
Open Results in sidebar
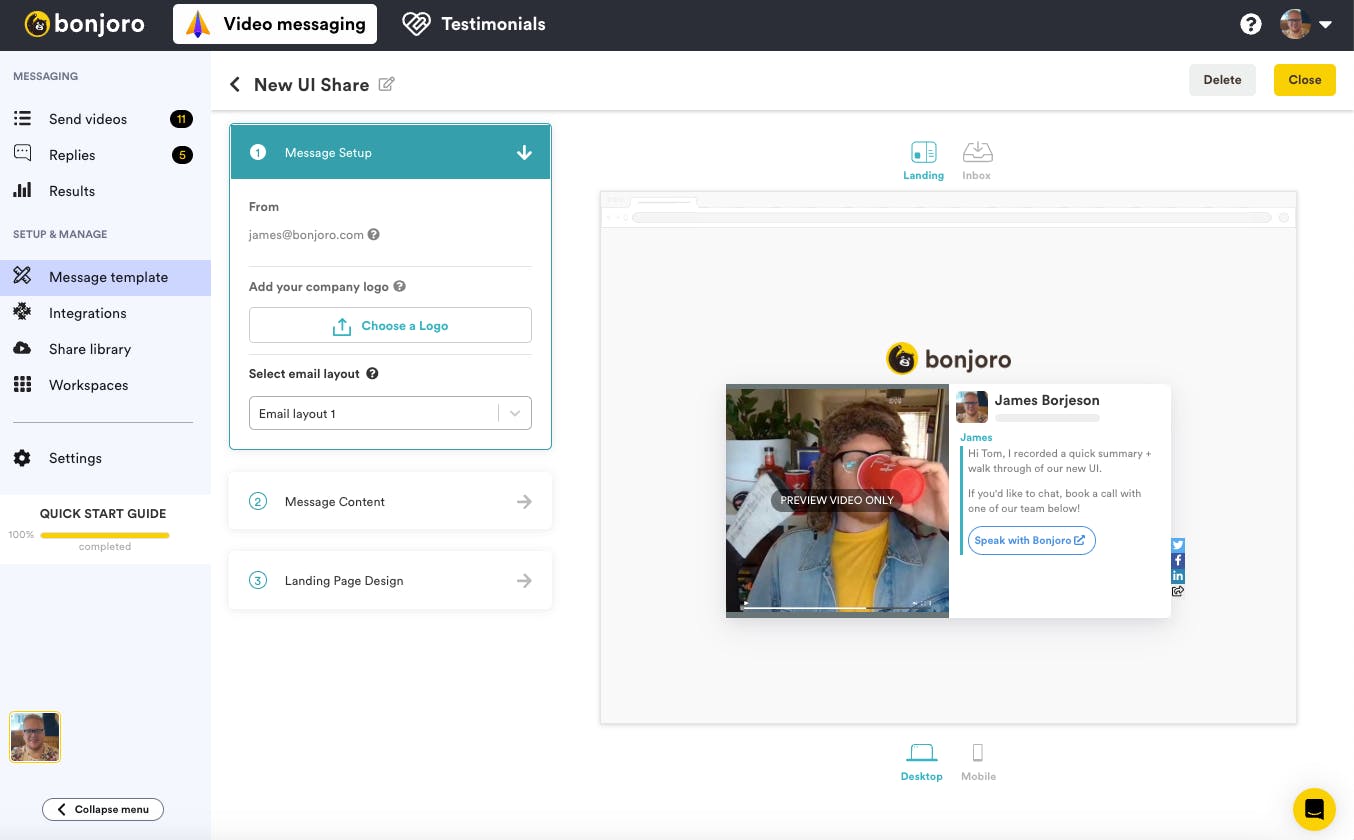point(105,191)
